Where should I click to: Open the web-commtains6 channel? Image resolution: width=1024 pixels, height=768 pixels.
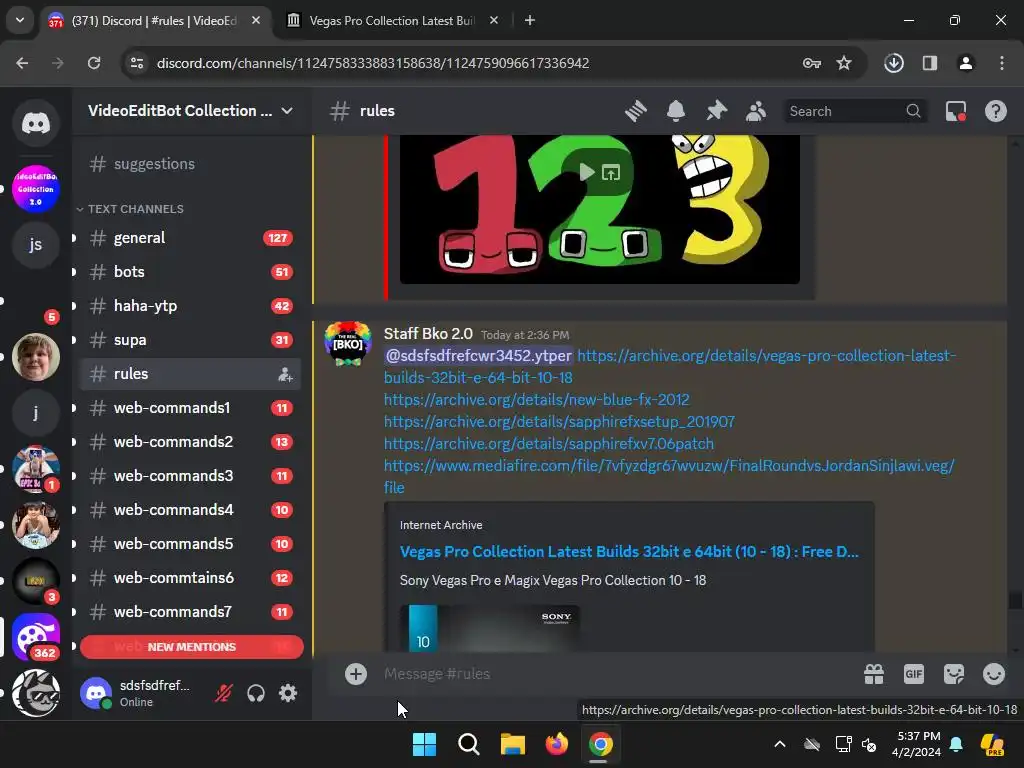tap(189, 577)
